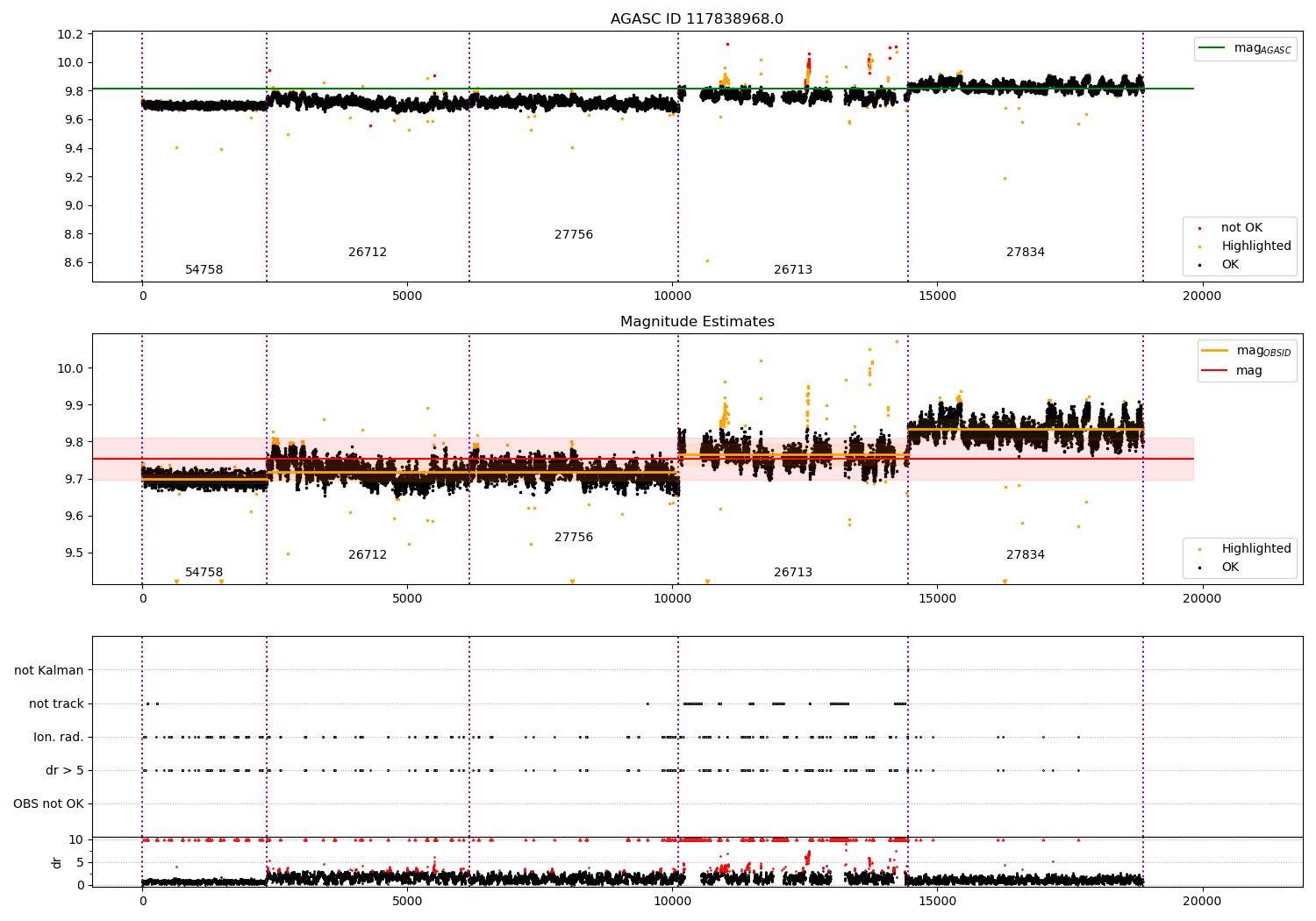Click the '10' y-axis tick in dr plot
This screenshot has width=1316, height=921.
76,840
